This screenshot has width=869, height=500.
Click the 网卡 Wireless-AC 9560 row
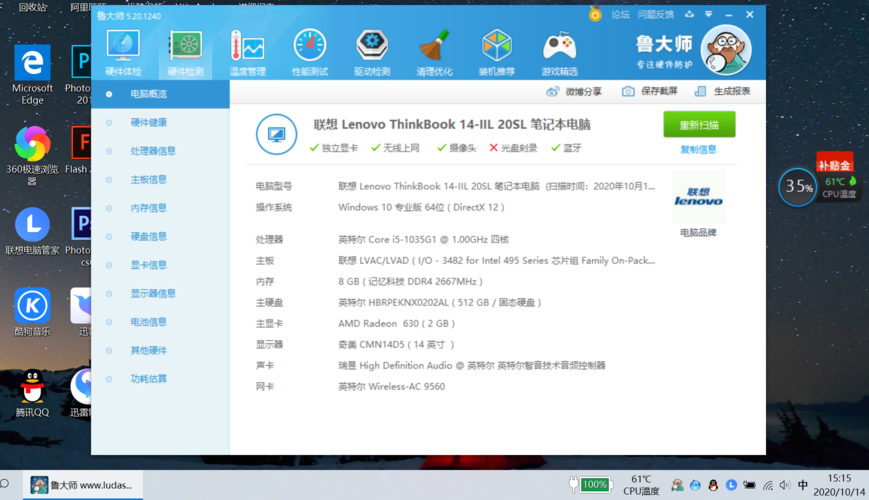pos(350,387)
